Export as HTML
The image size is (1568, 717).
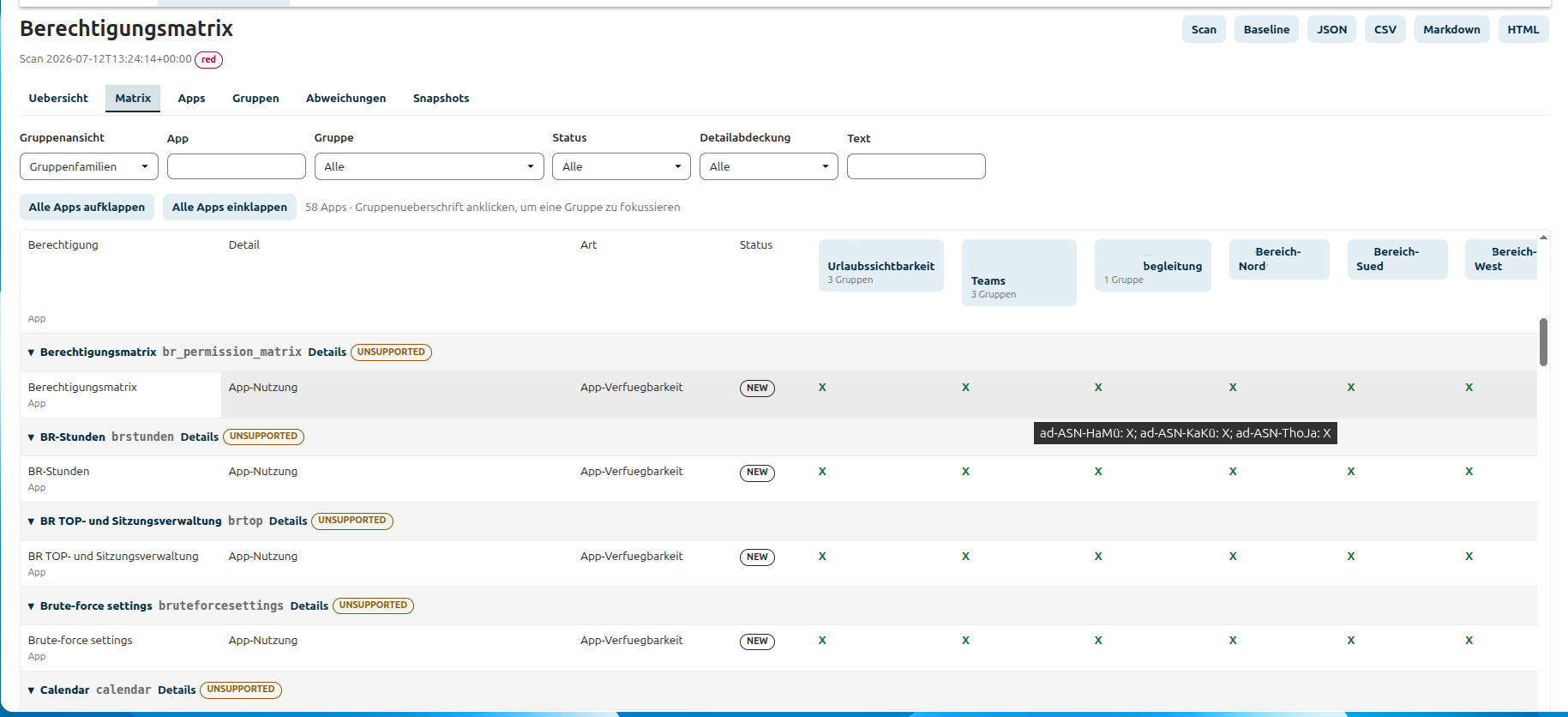pos(1523,29)
